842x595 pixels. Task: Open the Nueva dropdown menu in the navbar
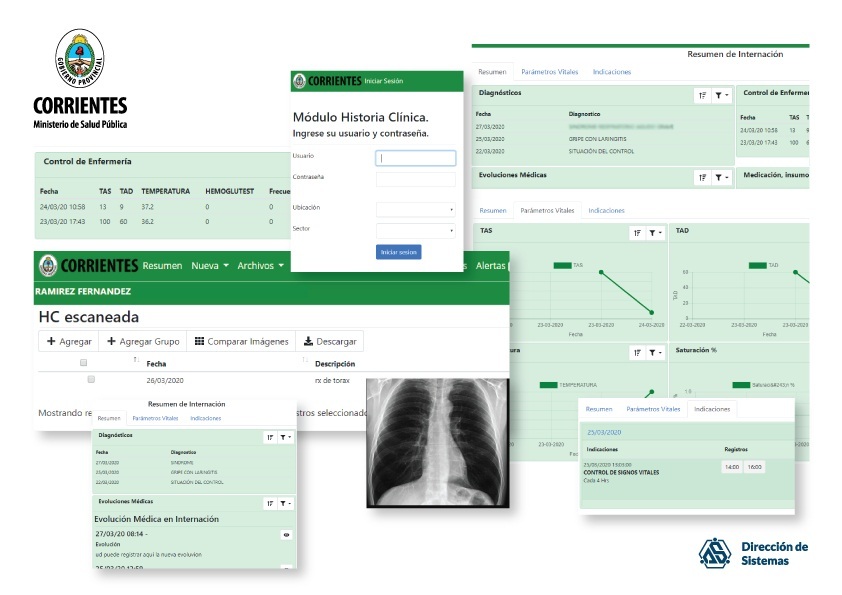coord(210,266)
